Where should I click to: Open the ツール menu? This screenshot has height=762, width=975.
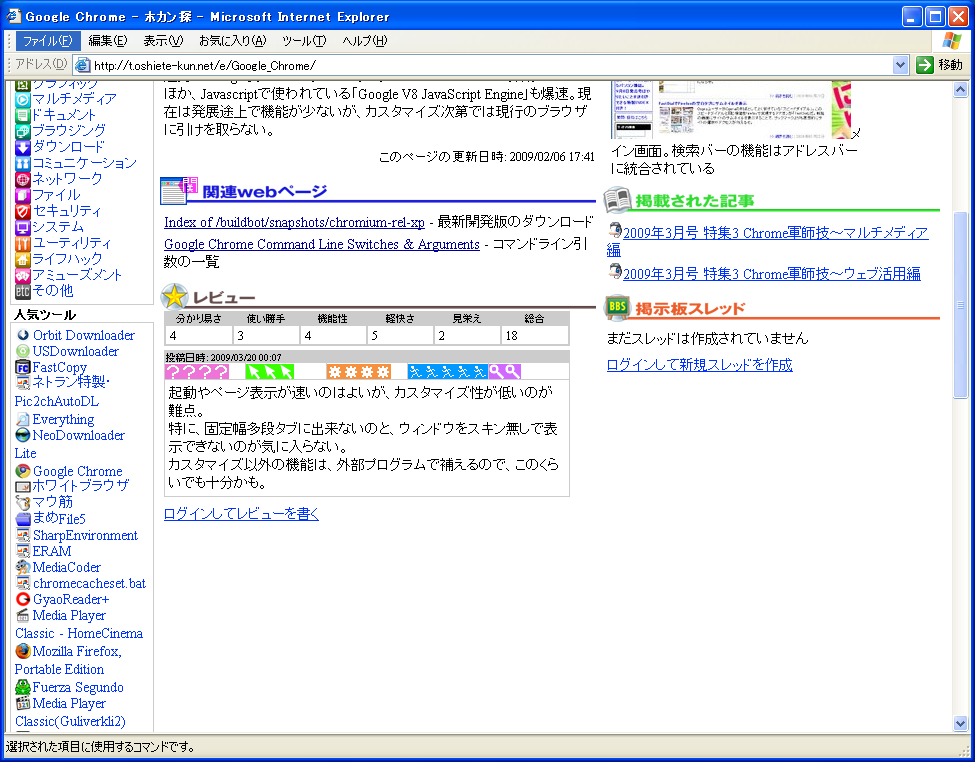tap(304, 41)
